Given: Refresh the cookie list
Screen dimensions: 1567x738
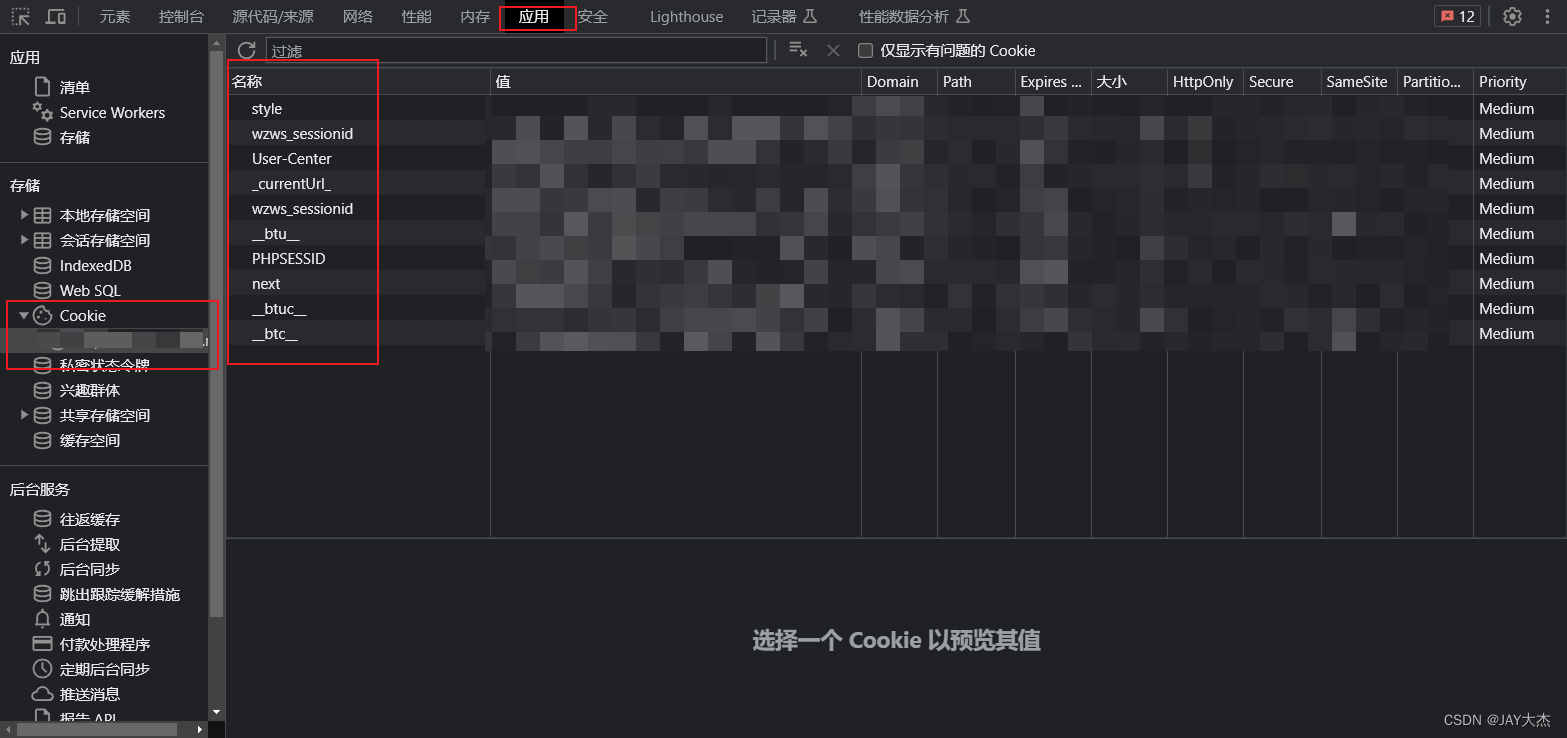Looking at the screenshot, I should (x=246, y=50).
